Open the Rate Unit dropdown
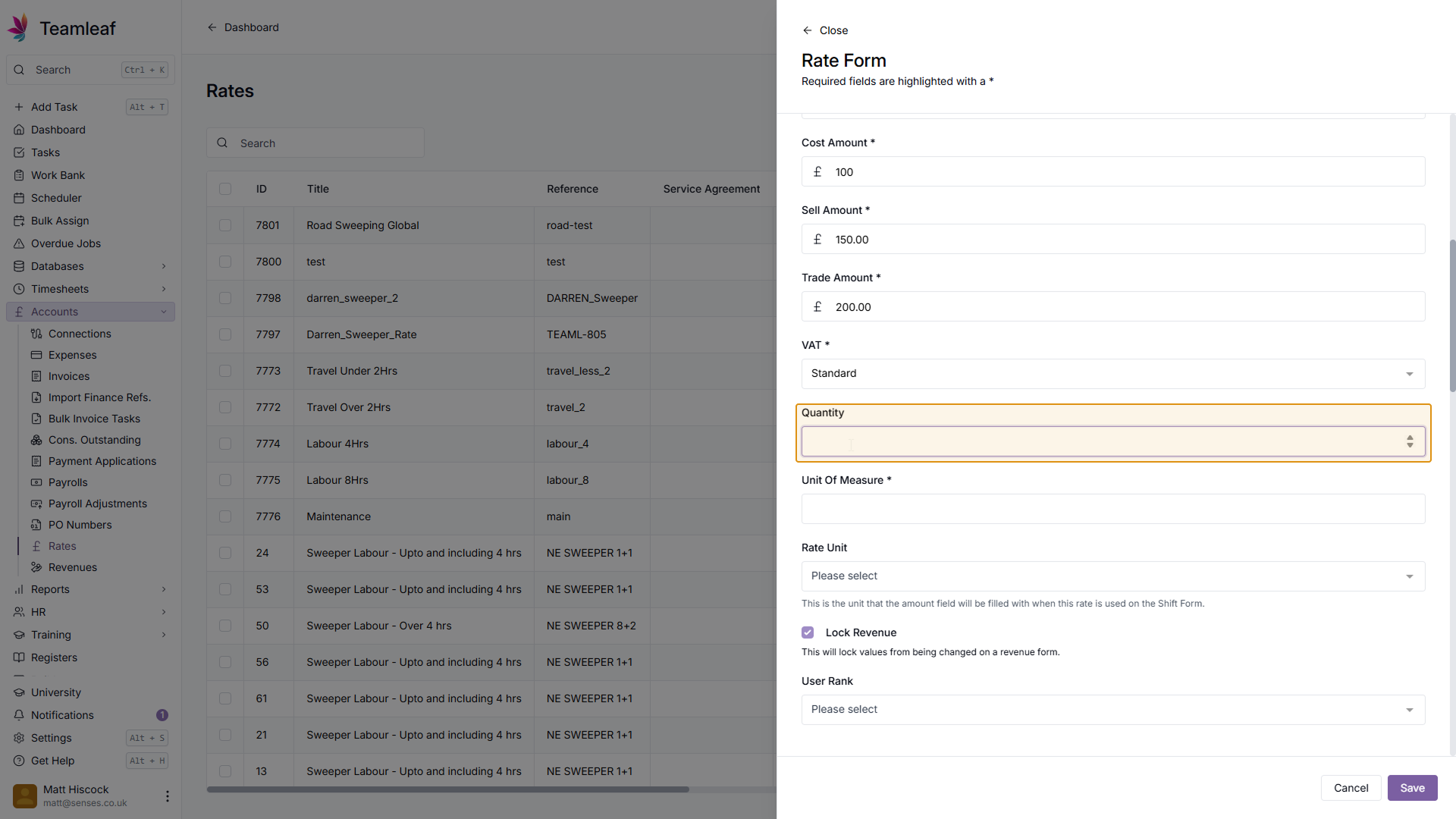 (x=1112, y=576)
